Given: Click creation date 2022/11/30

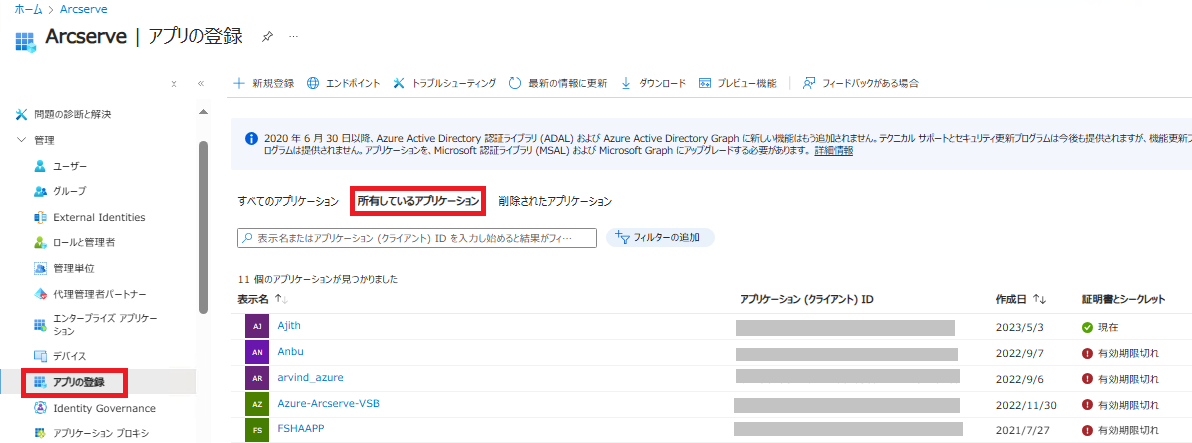Looking at the screenshot, I should click(x=1026, y=404).
